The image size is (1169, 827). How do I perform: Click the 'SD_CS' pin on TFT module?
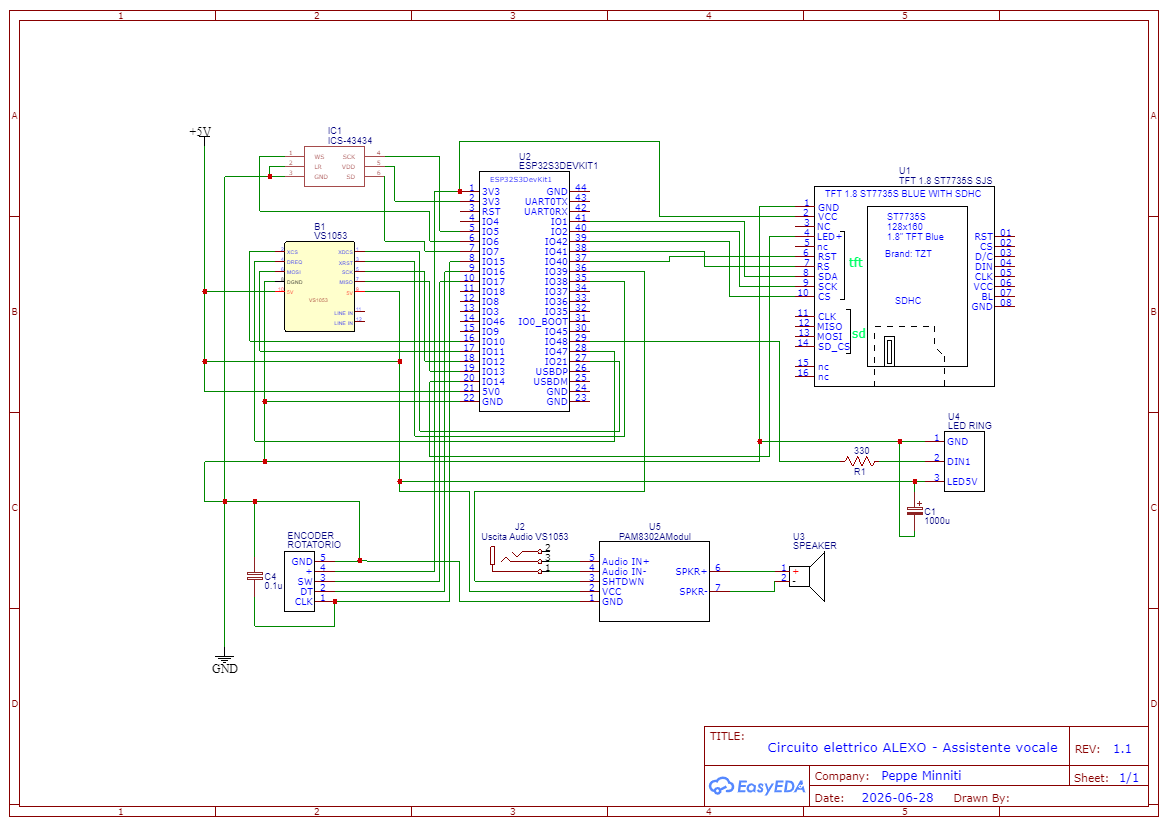(834, 346)
